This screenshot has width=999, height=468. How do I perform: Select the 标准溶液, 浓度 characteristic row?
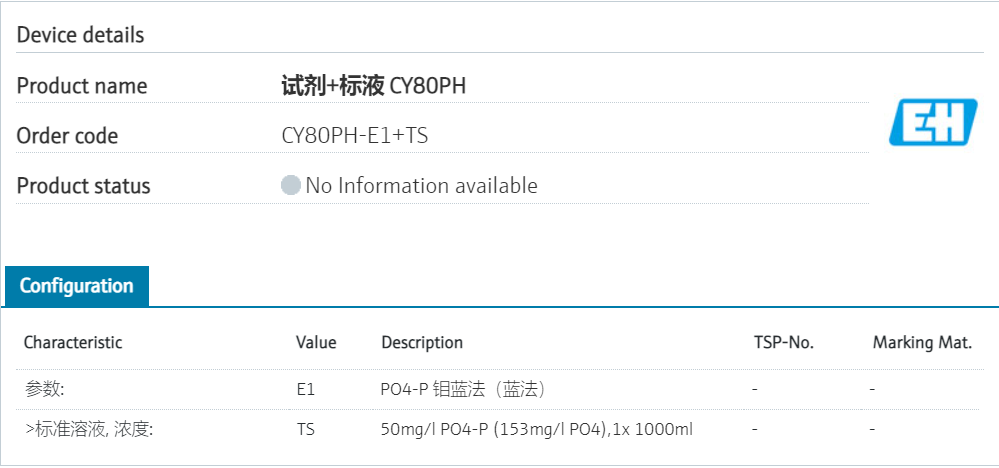tap(89, 430)
